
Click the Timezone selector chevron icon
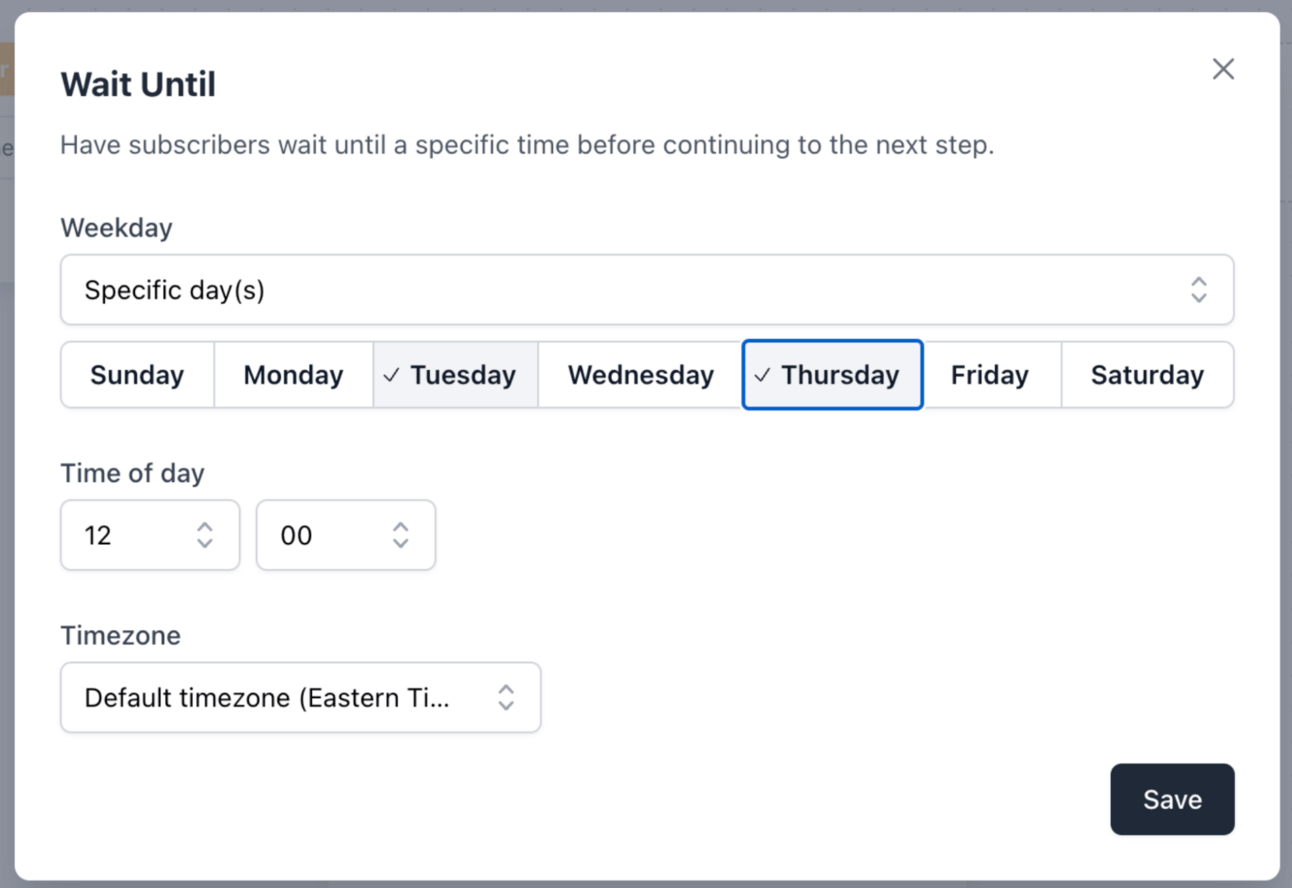click(507, 697)
